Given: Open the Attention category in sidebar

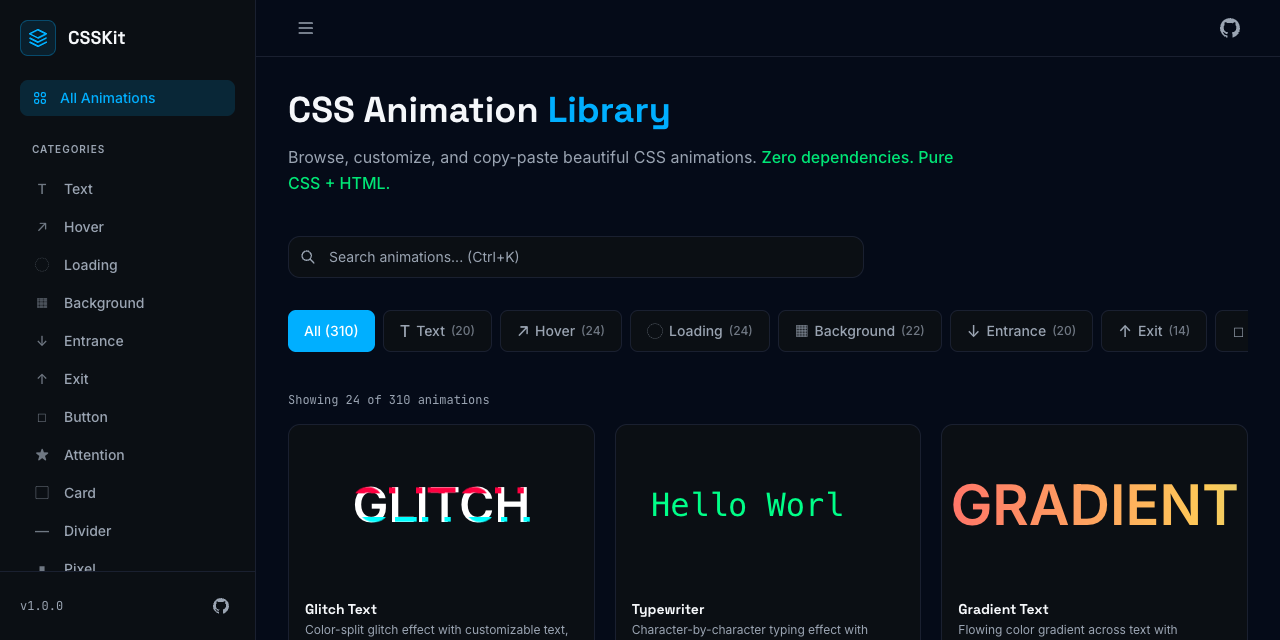Looking at the screenshot, I should pyautogui.click(x=127, y=455).
